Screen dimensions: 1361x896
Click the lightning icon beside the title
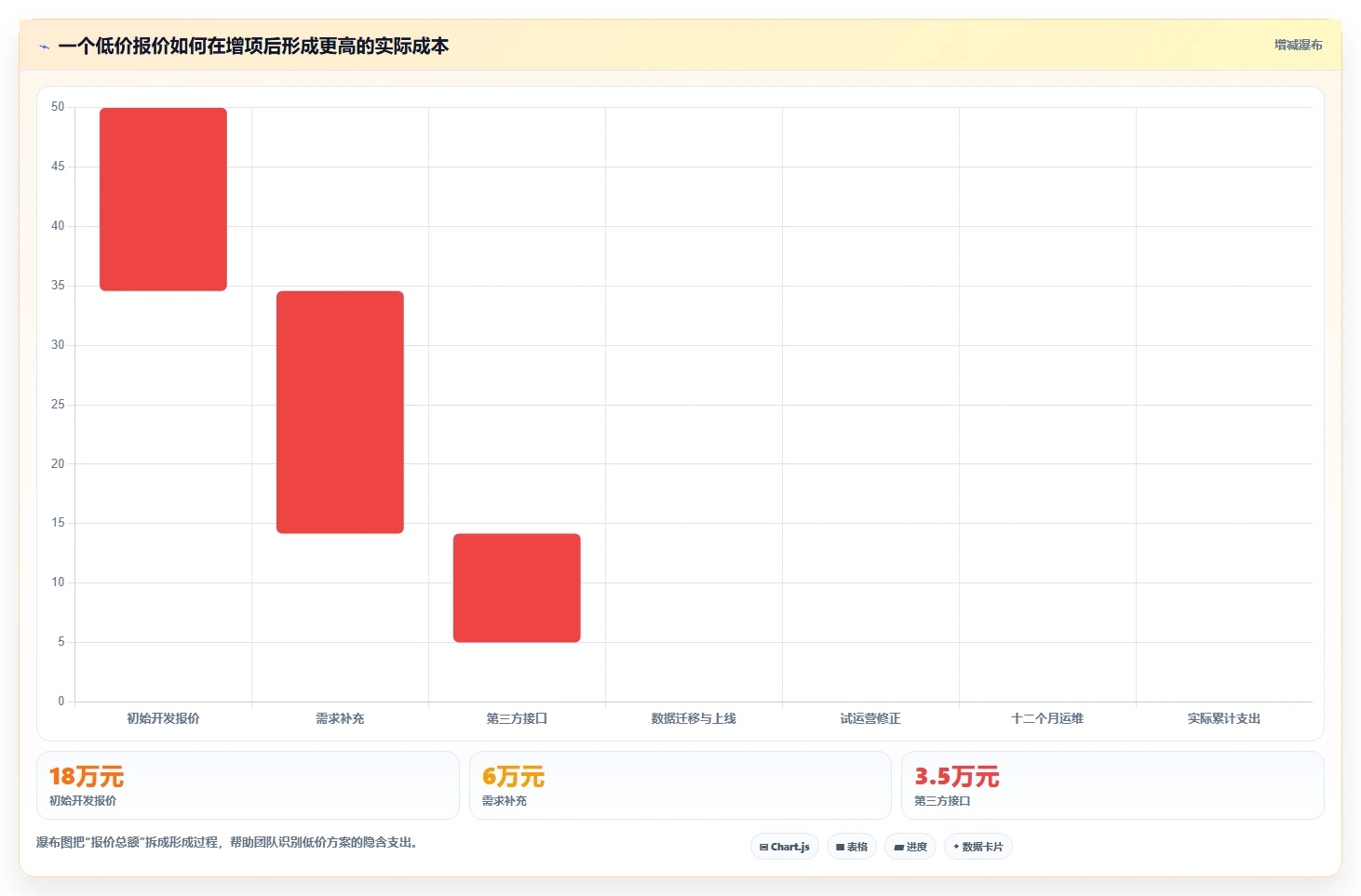[x=44, y=47]
